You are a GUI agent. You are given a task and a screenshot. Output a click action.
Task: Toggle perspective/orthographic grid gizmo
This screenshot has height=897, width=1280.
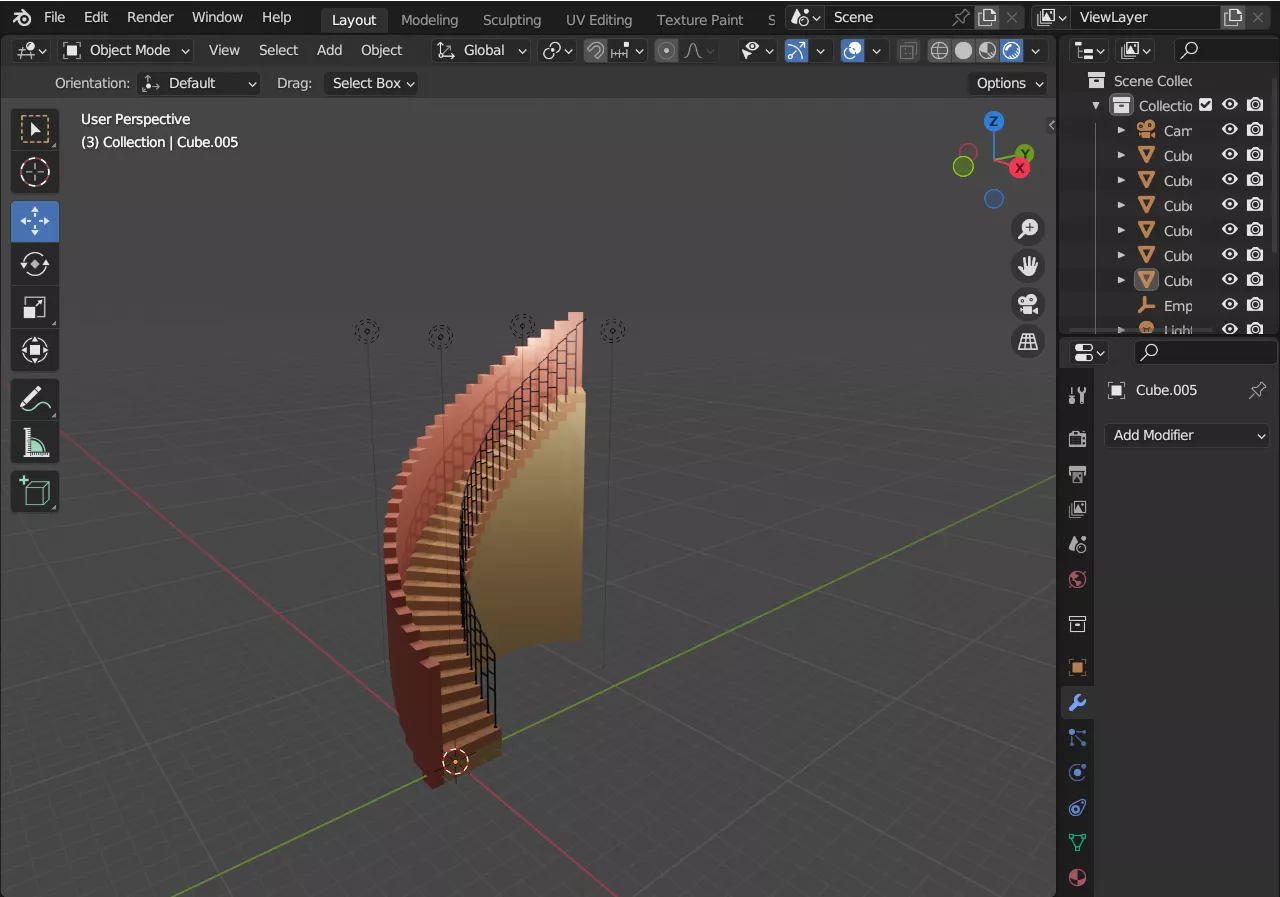[1027, 341]
